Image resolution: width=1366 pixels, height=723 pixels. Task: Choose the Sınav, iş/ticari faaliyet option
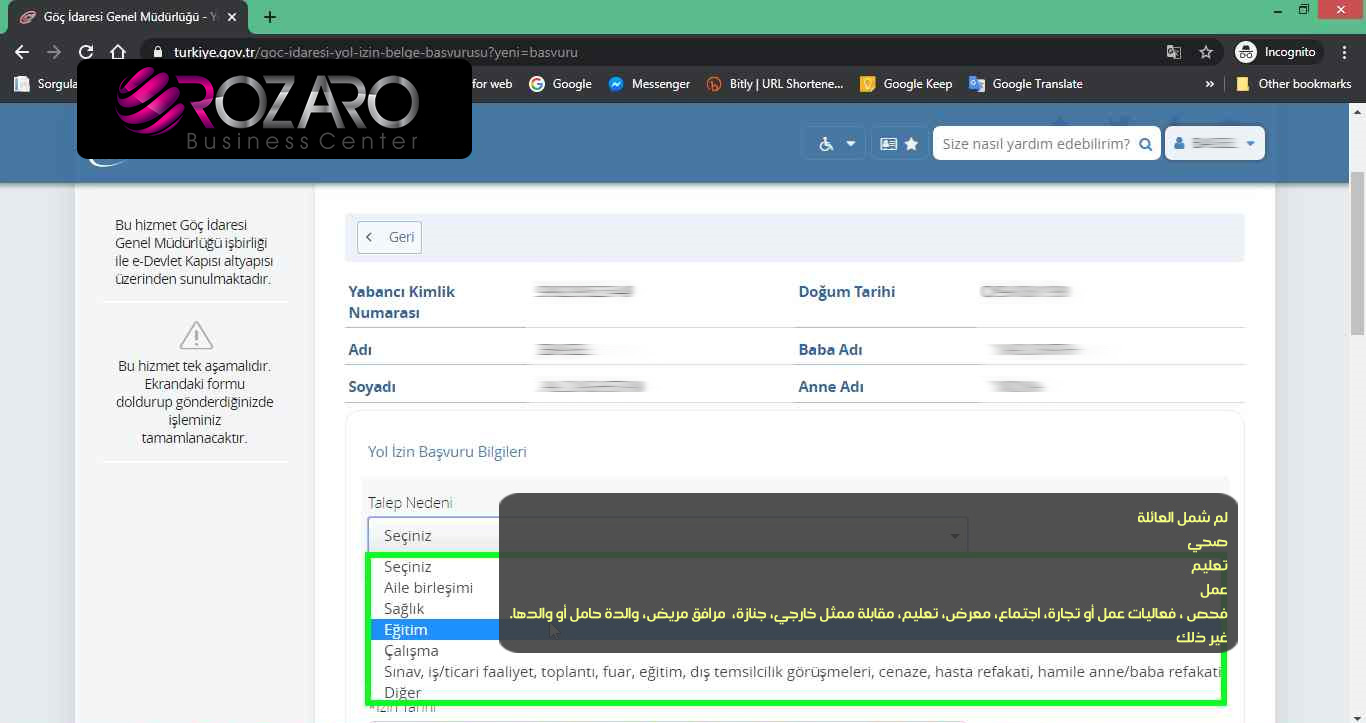[x=795, y=671]
